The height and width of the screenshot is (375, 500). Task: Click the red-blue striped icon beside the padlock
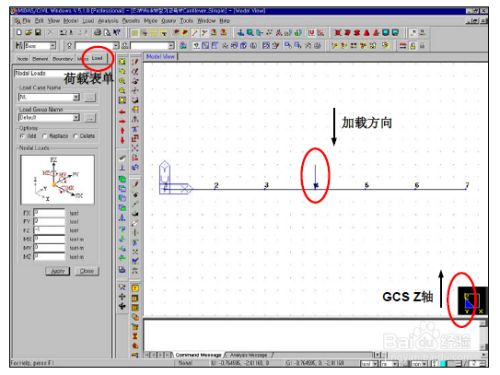tap(403, 46)
